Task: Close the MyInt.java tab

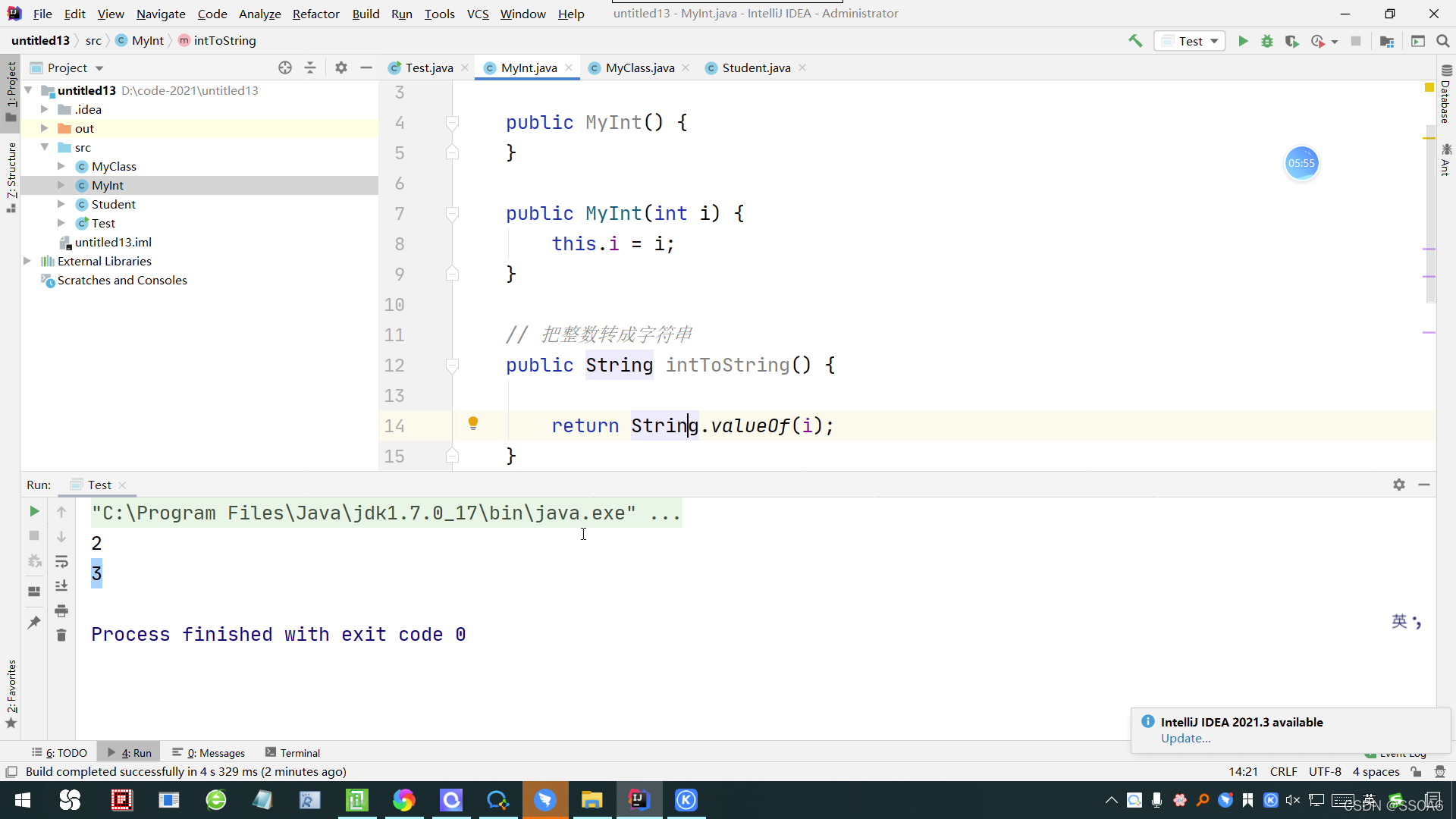Action: [x=569, y=67]
